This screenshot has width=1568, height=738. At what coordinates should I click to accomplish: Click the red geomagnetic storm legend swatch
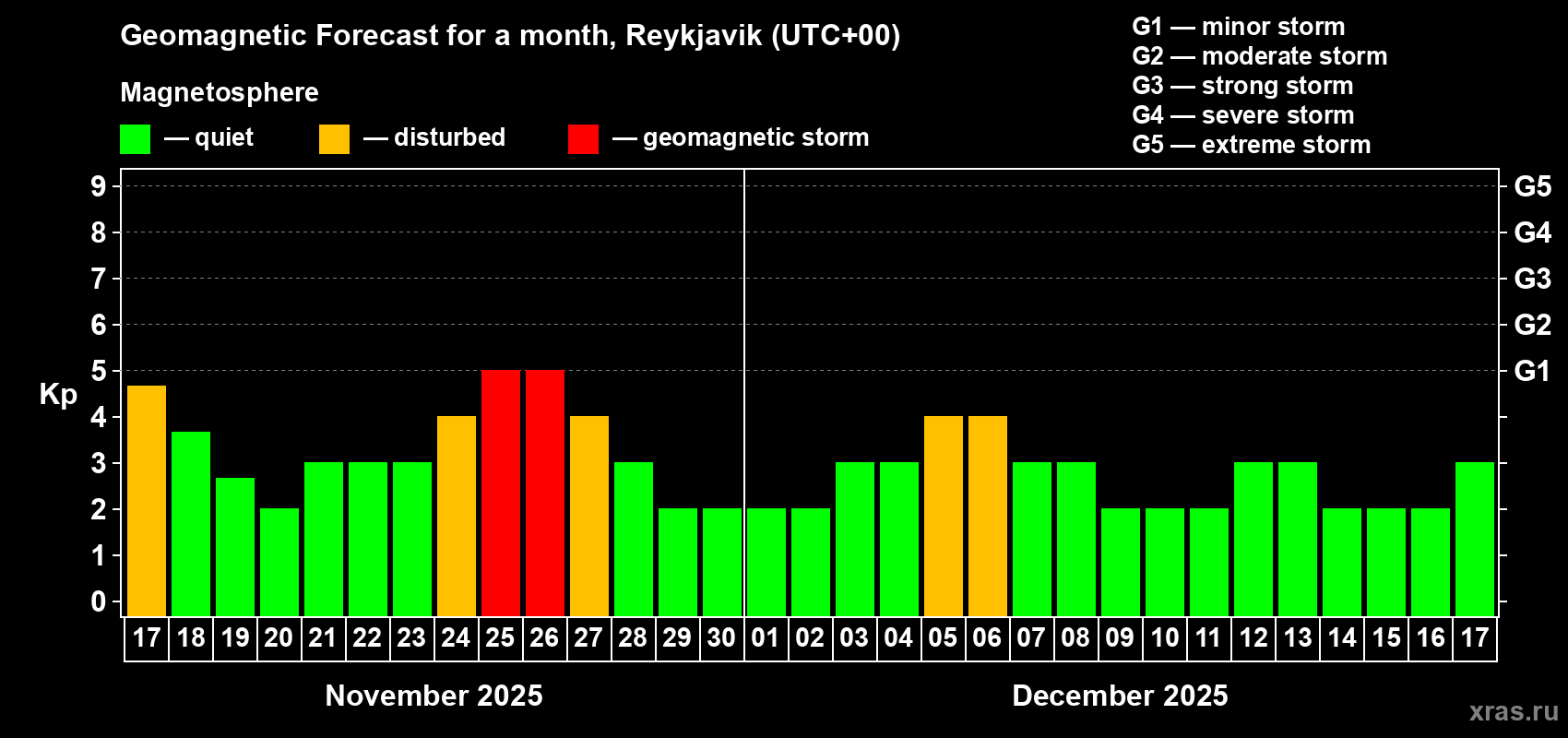(x=583, y=139)
